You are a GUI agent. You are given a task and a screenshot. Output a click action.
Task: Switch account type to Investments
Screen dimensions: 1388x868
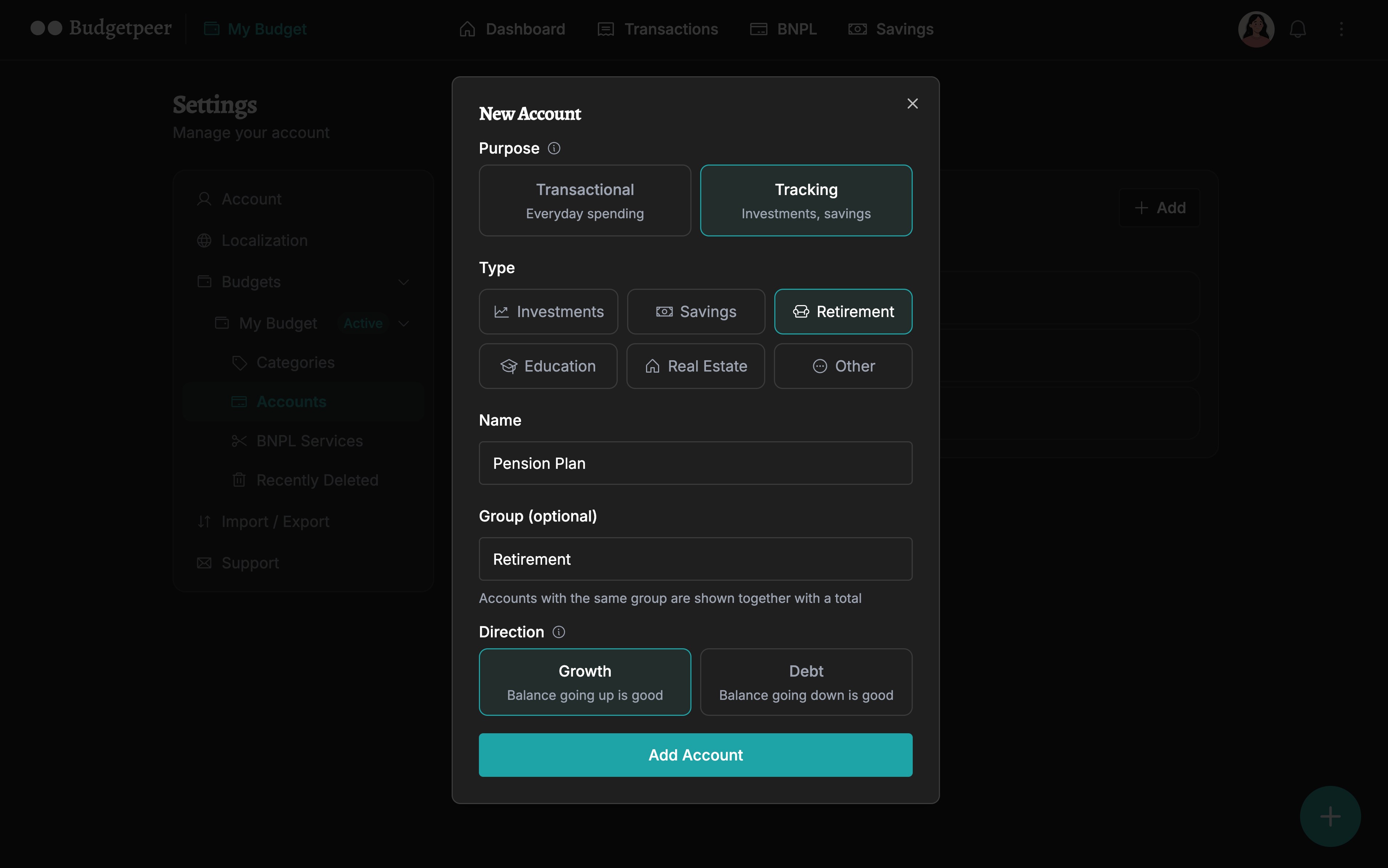click(548, 311)
